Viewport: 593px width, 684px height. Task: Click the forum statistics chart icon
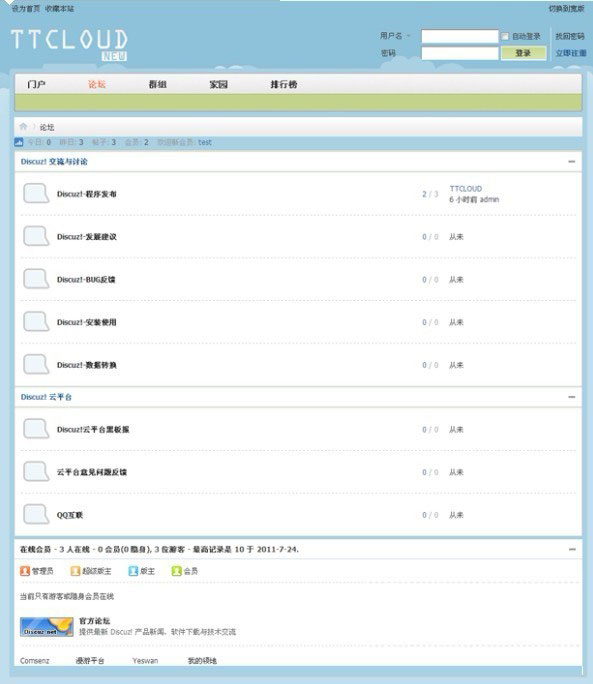click(x=19, y=142)
